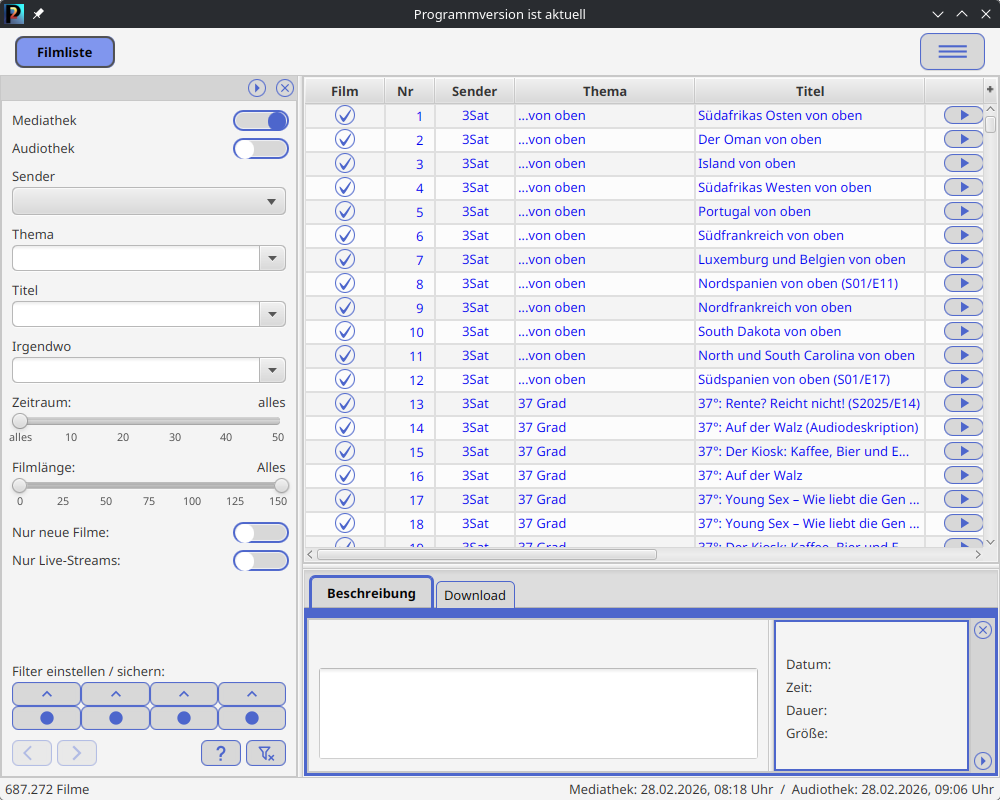Click the table horizontal scrollbar
The width and height of the screenshot is (1000, 800).
tap(487, 554)
